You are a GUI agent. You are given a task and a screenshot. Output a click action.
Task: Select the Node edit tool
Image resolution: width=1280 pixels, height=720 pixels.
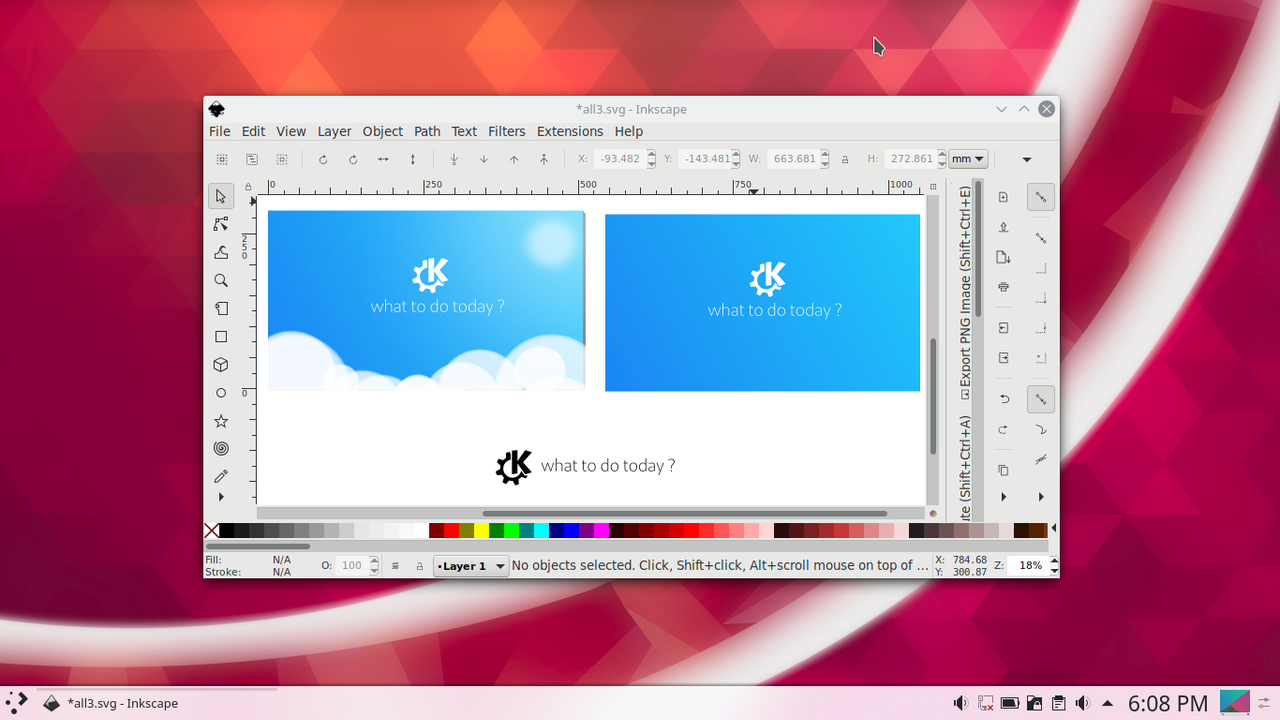coord(221,224)
